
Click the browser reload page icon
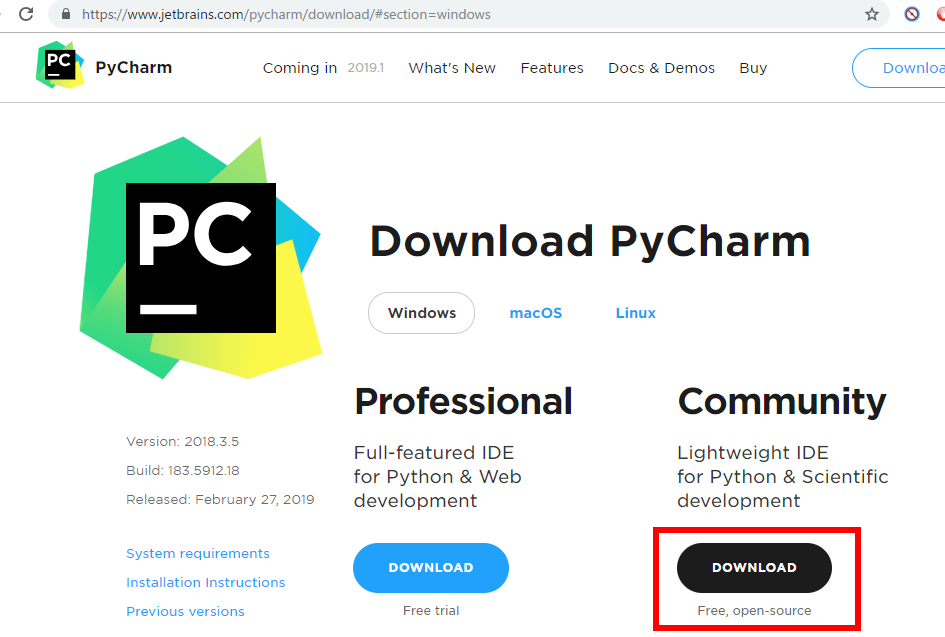tap(26, 14)
